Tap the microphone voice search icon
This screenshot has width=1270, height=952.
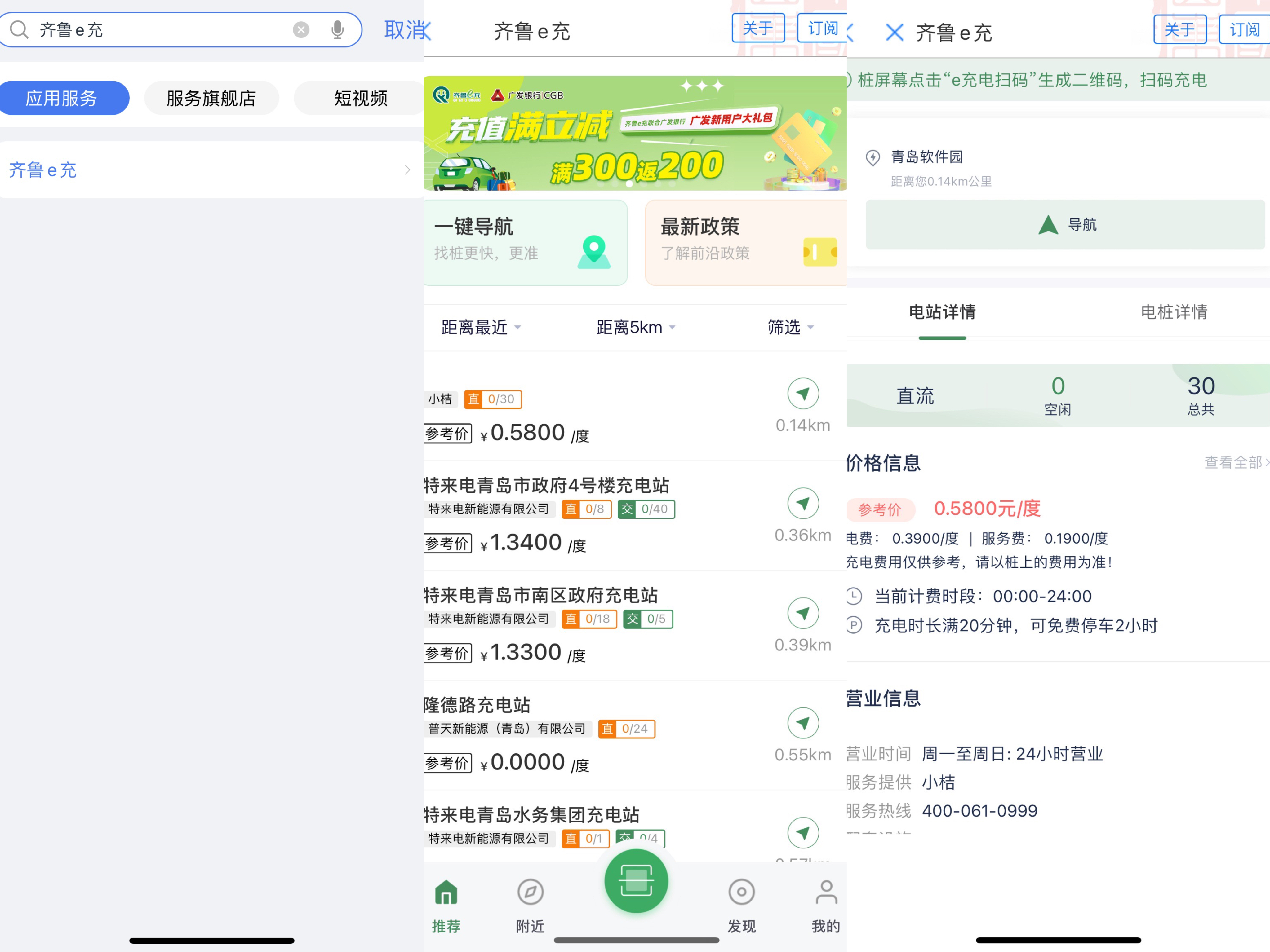pos(338,29)
